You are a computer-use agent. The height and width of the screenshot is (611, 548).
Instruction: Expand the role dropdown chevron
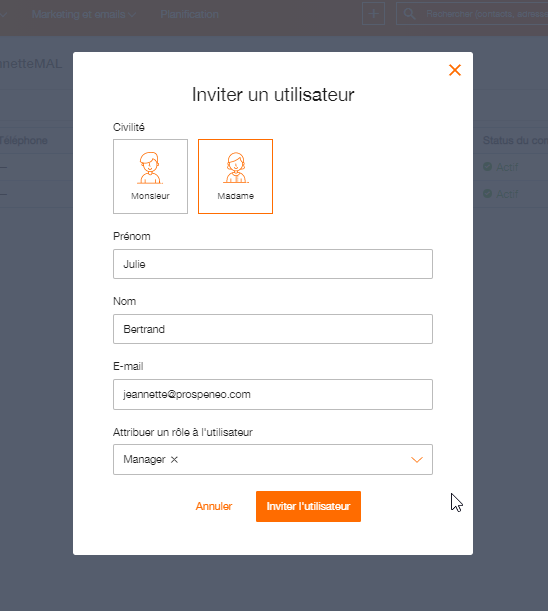pos(417,460)
